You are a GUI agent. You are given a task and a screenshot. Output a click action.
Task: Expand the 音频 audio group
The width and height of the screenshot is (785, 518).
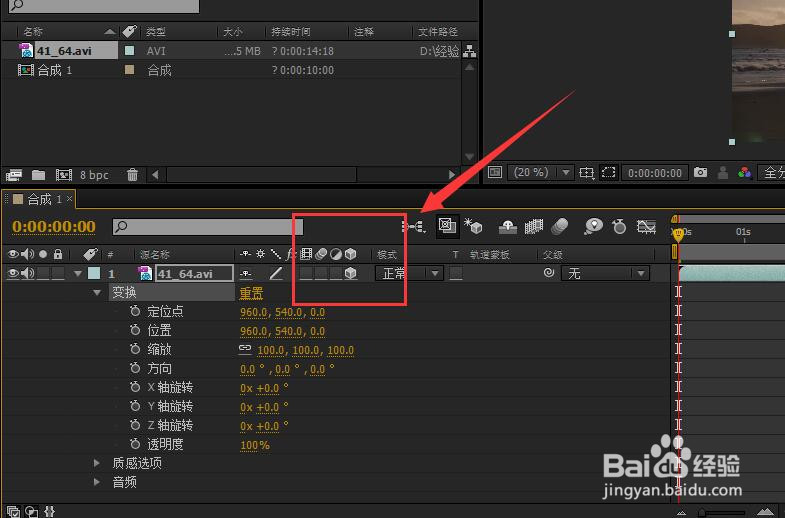(97, 482)
